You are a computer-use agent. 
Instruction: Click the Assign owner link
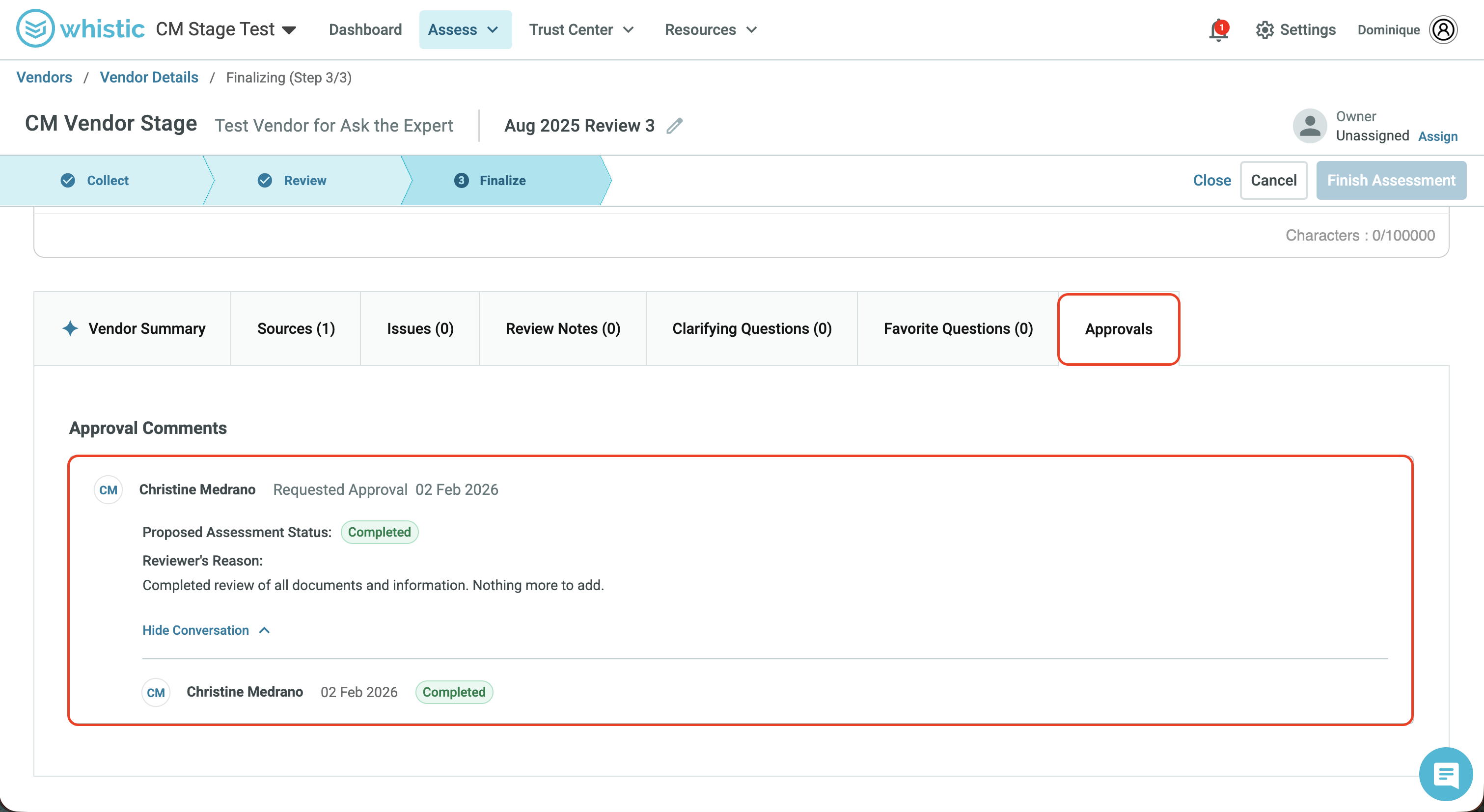click(x=1438, y=136)
